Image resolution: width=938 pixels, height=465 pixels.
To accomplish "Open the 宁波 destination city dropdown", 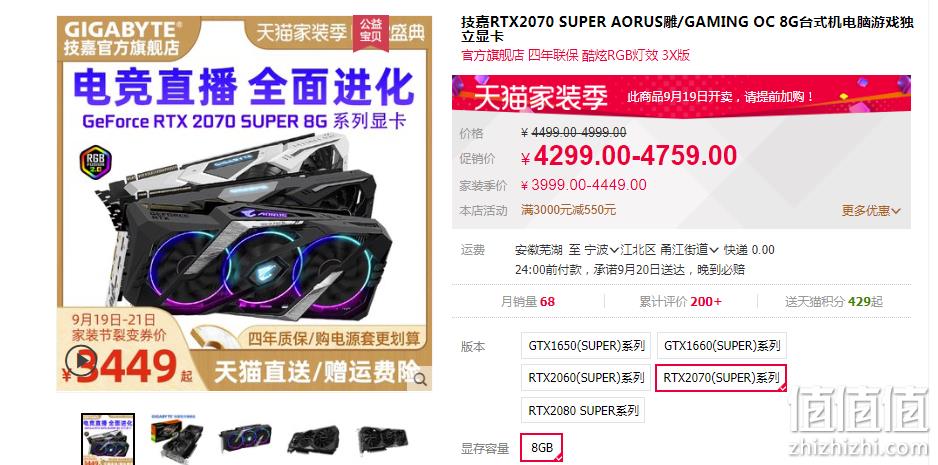I will [601, 250].
